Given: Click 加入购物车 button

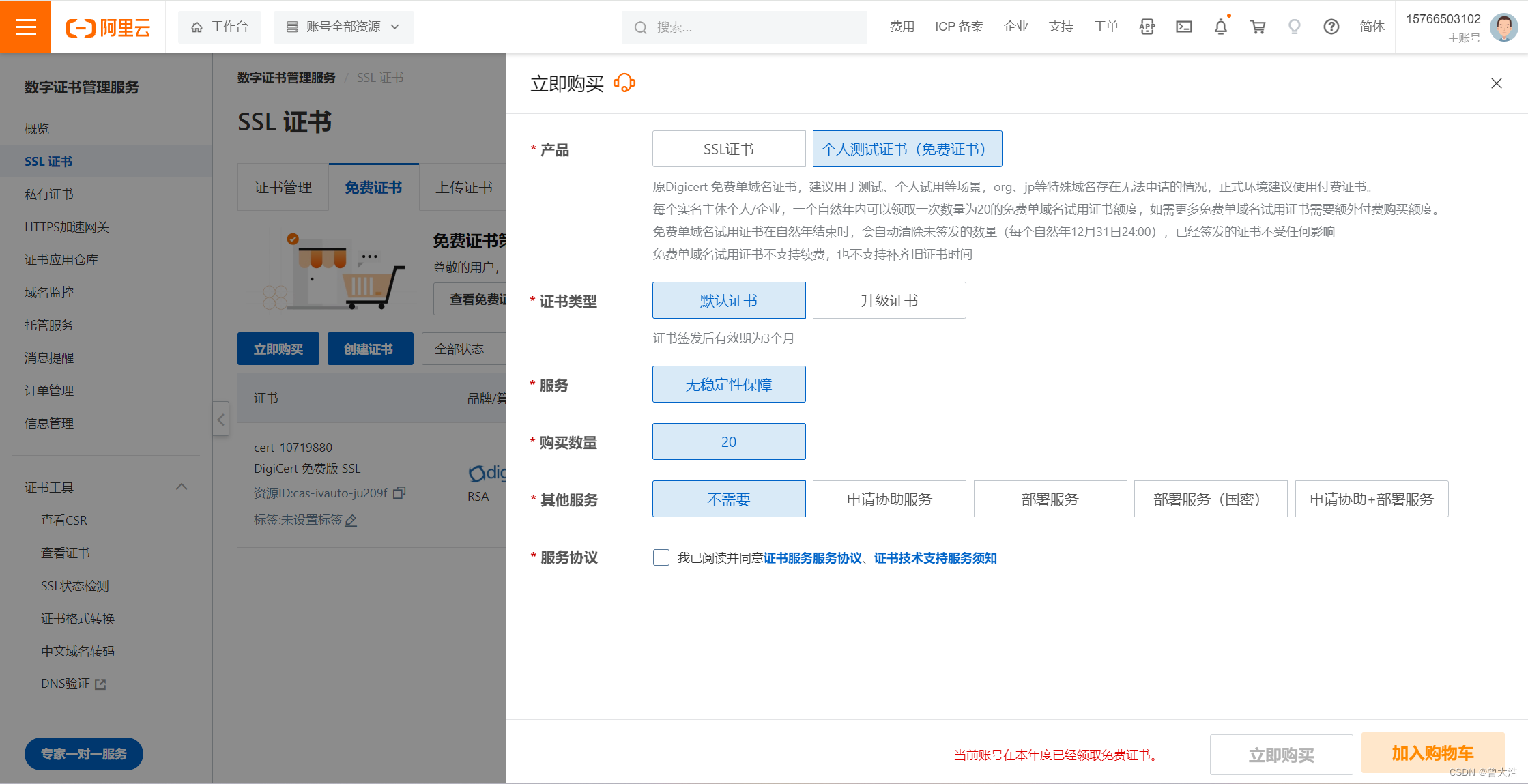Looking at the screenshot, I should [1432, 753].
